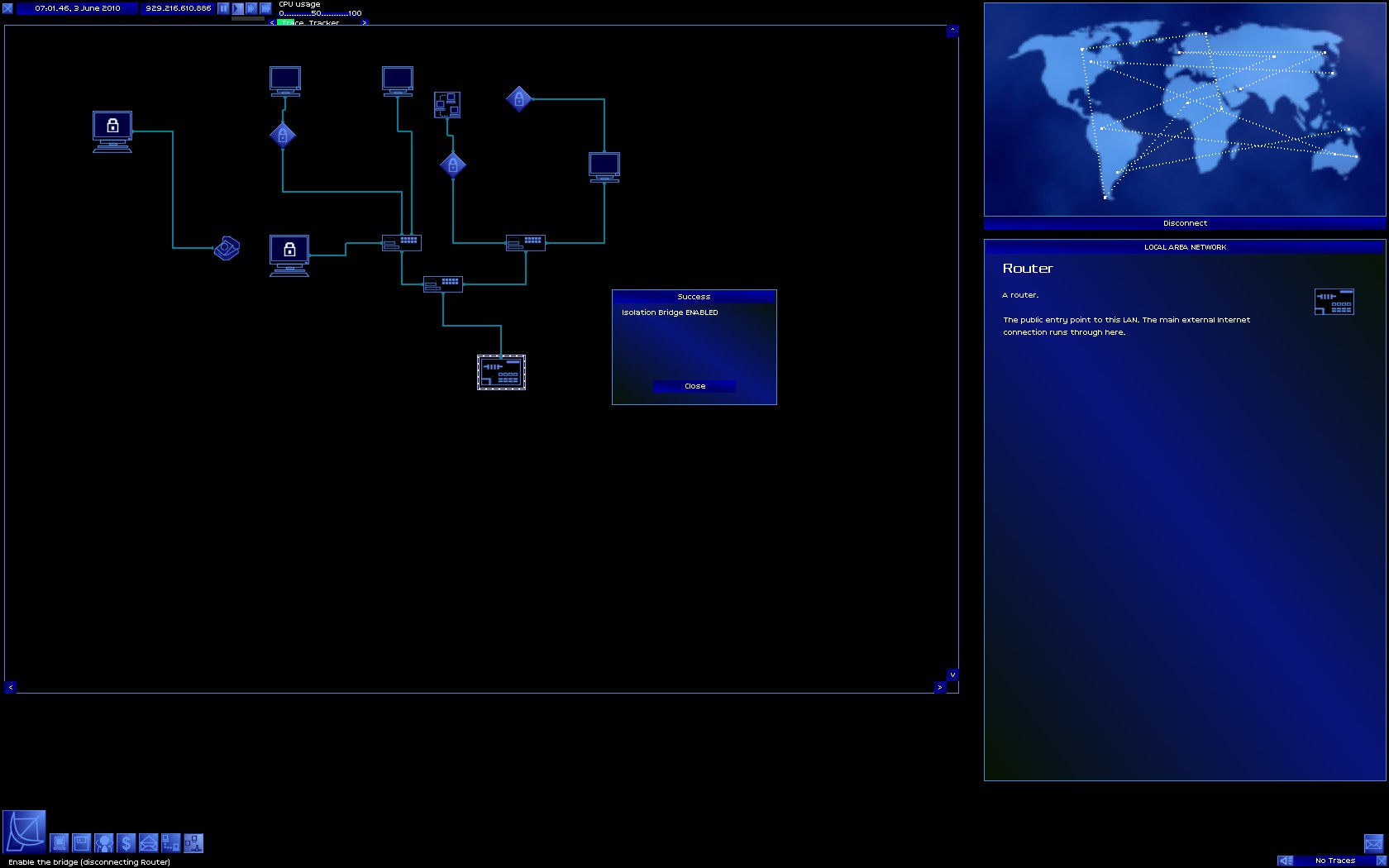Set game speed to fastest (triple arrow)
The image size is (1389, 868).
coord(265,8)
